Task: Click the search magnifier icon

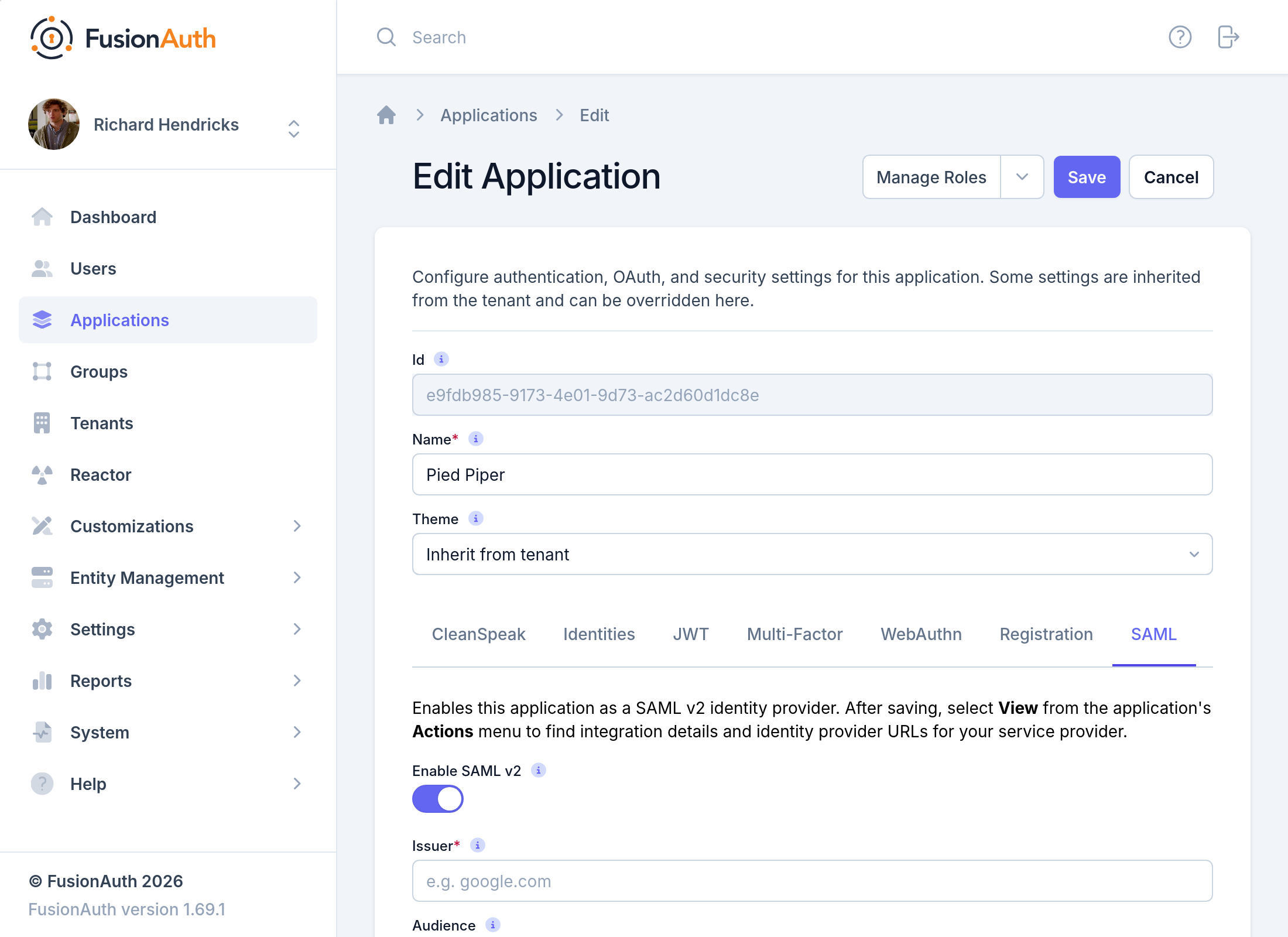Action: point(386,37)
